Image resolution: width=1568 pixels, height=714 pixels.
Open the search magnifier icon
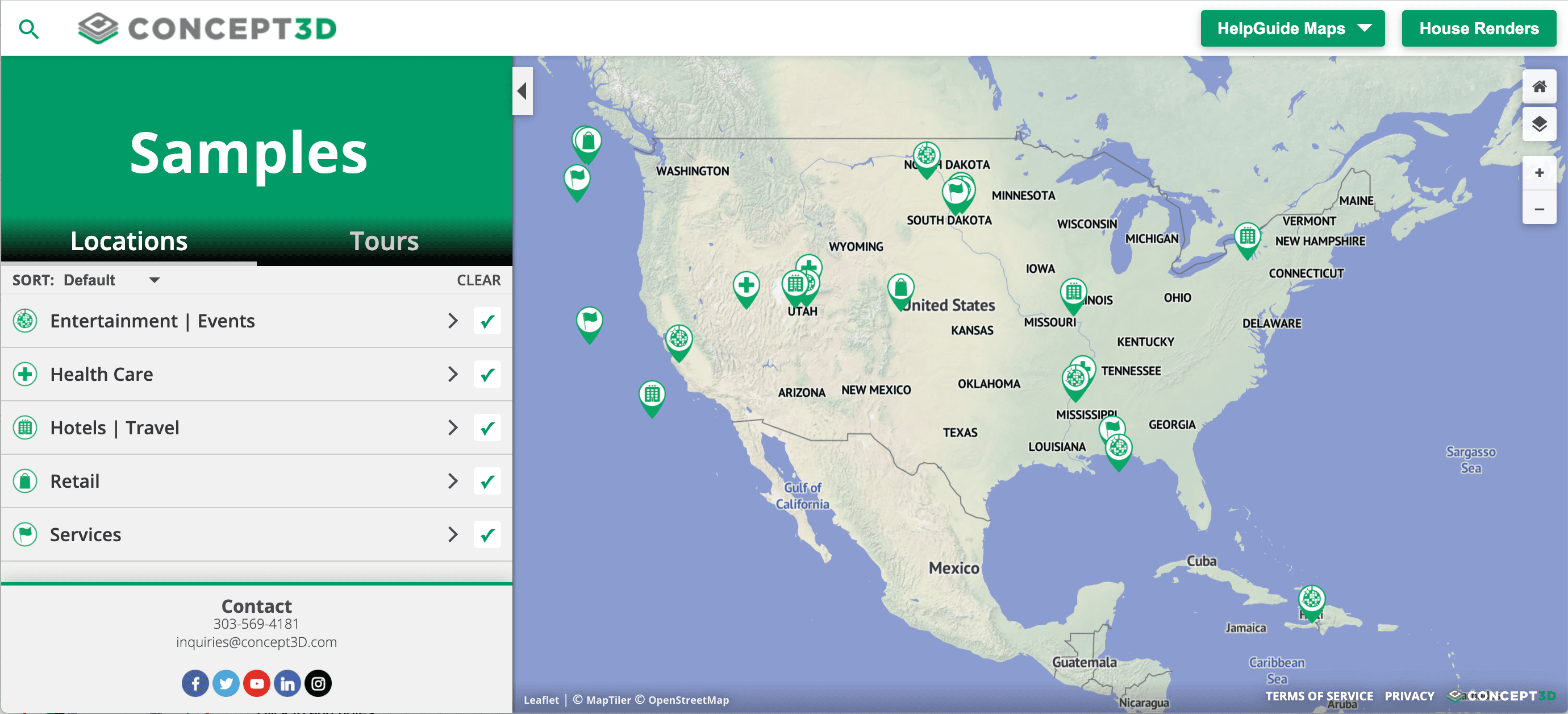coord(28,28)
